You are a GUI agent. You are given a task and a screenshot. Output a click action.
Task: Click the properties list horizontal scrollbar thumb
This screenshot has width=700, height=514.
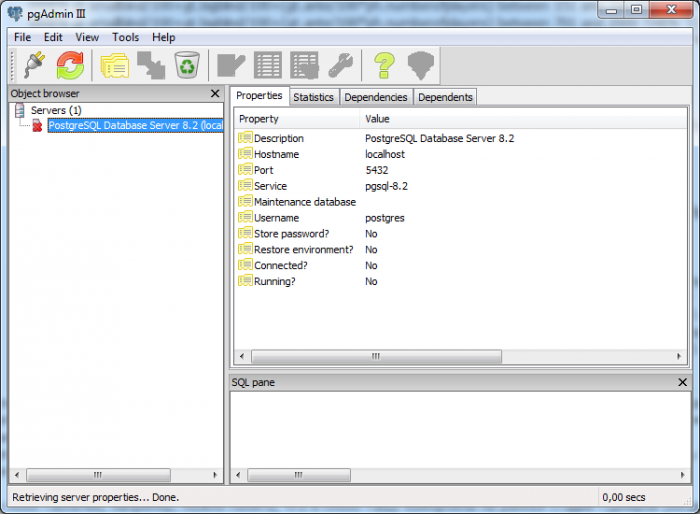click(x=376, y=356)
